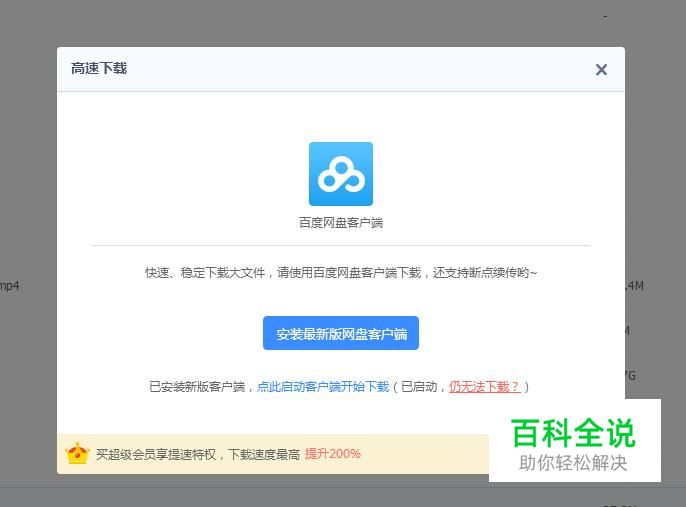Open the 点此启动客户端开始下载 link
Image resolution: width=686 pixels, height=507 pixels.
point(323,387)
